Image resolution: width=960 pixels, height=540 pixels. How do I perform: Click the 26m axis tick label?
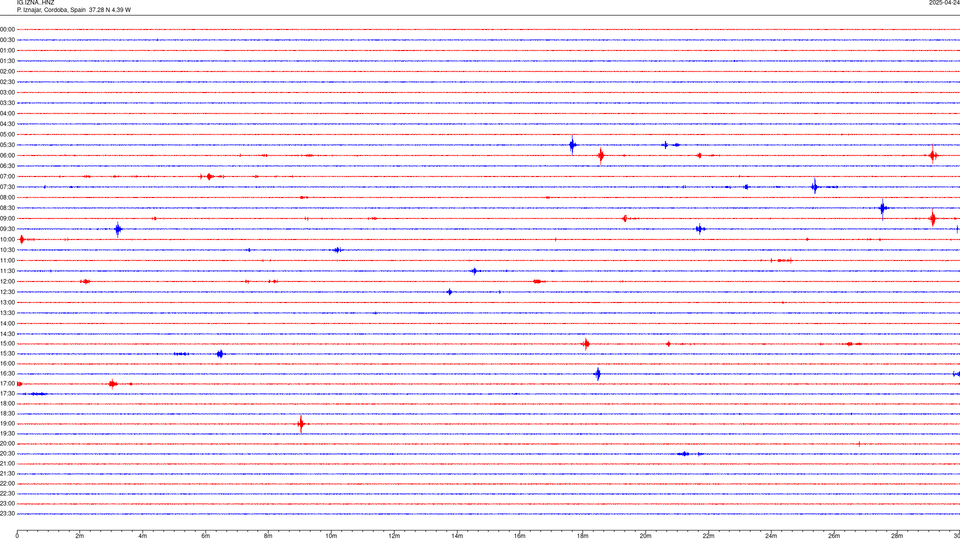[834, 536]
